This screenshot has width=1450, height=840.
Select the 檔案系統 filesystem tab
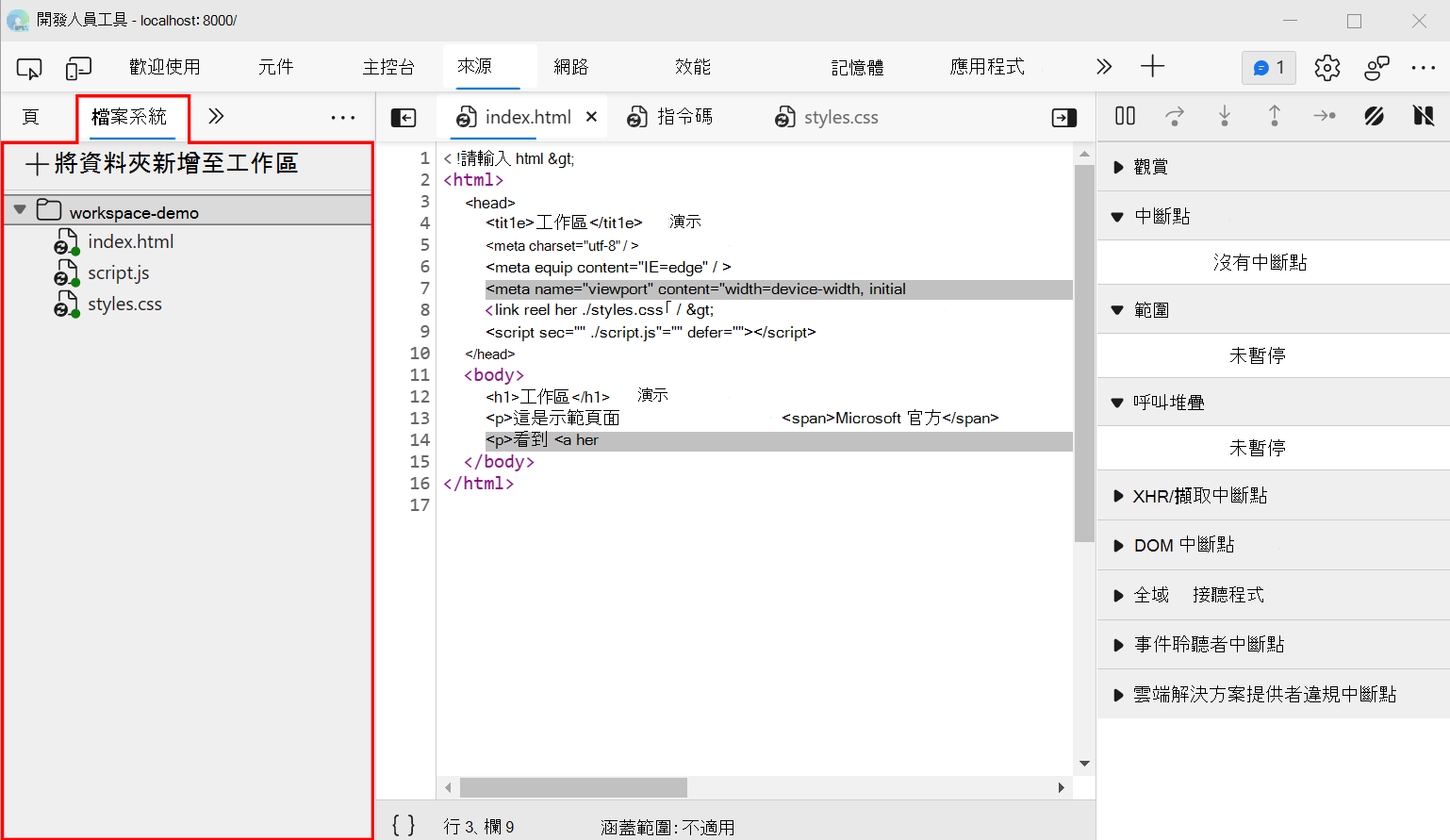coord(130,117)
